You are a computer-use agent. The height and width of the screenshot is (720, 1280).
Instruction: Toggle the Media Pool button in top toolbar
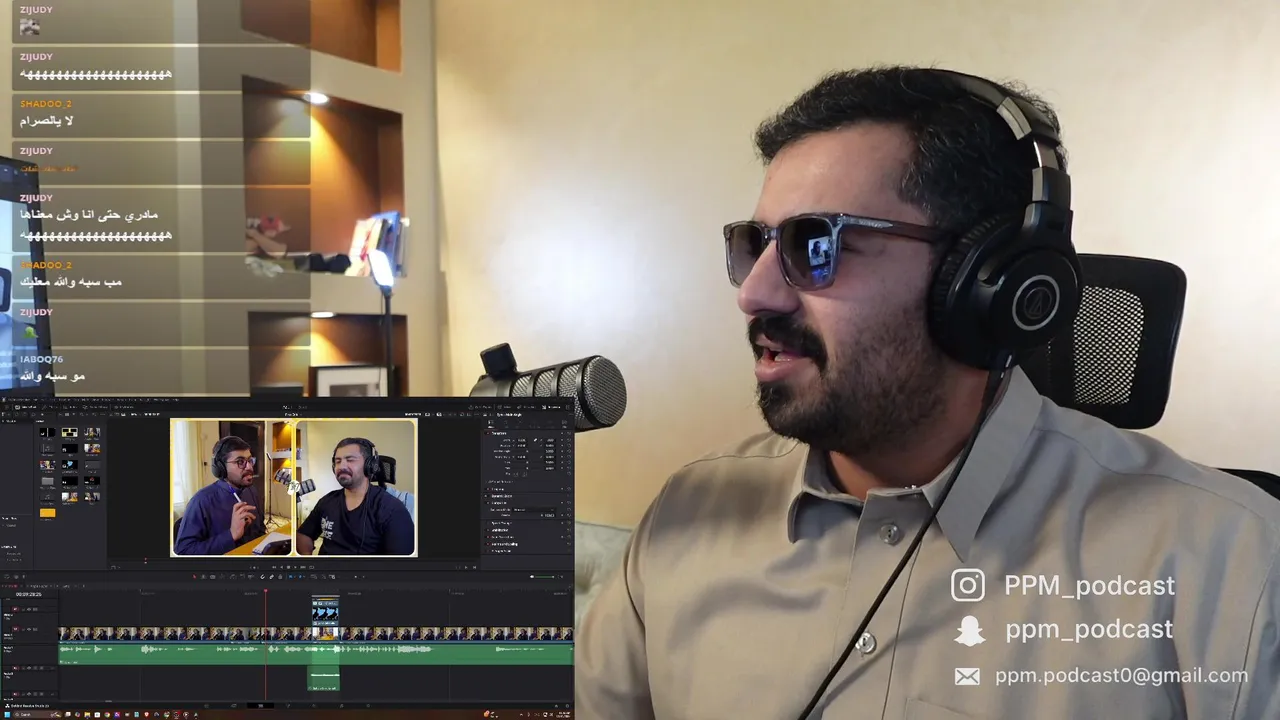(26, 407)
